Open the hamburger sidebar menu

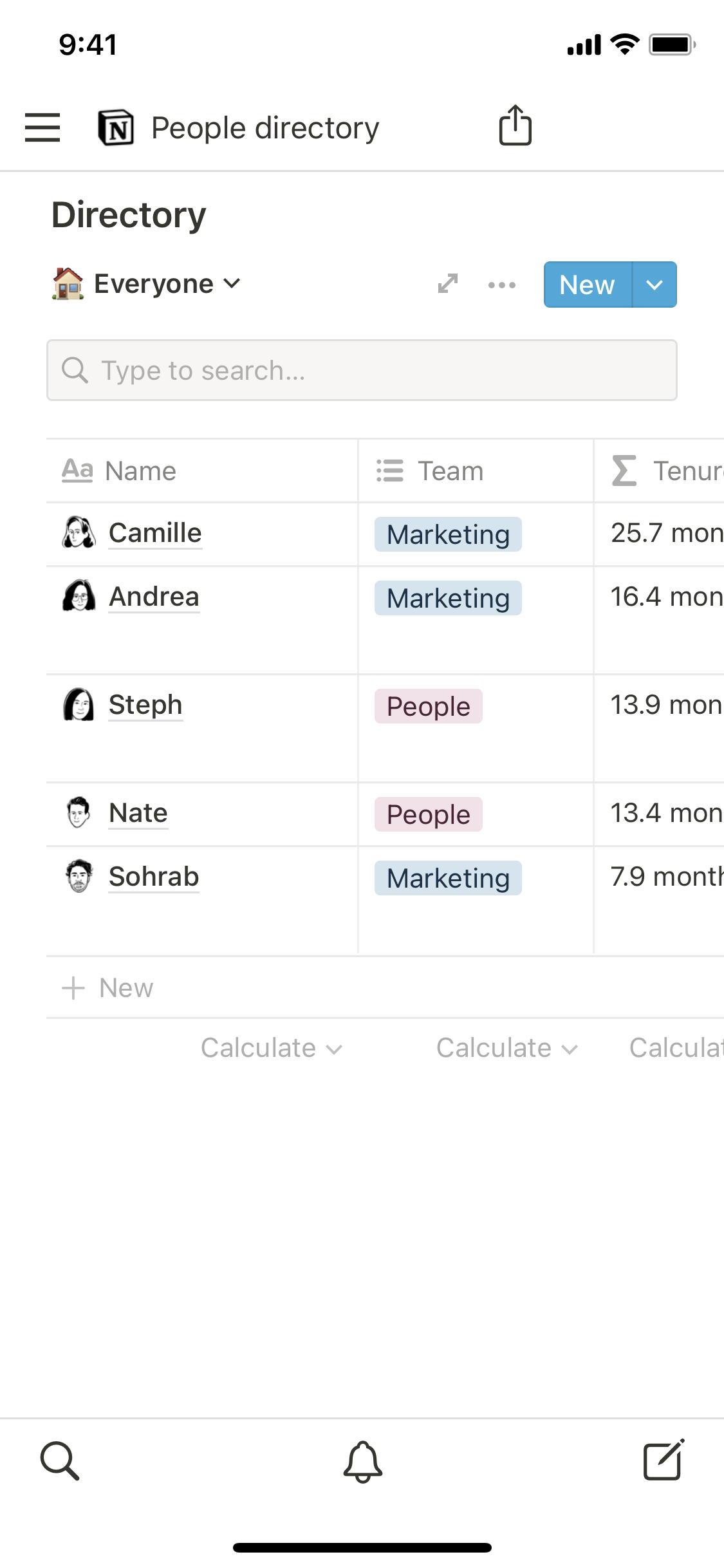coord(42,127)
